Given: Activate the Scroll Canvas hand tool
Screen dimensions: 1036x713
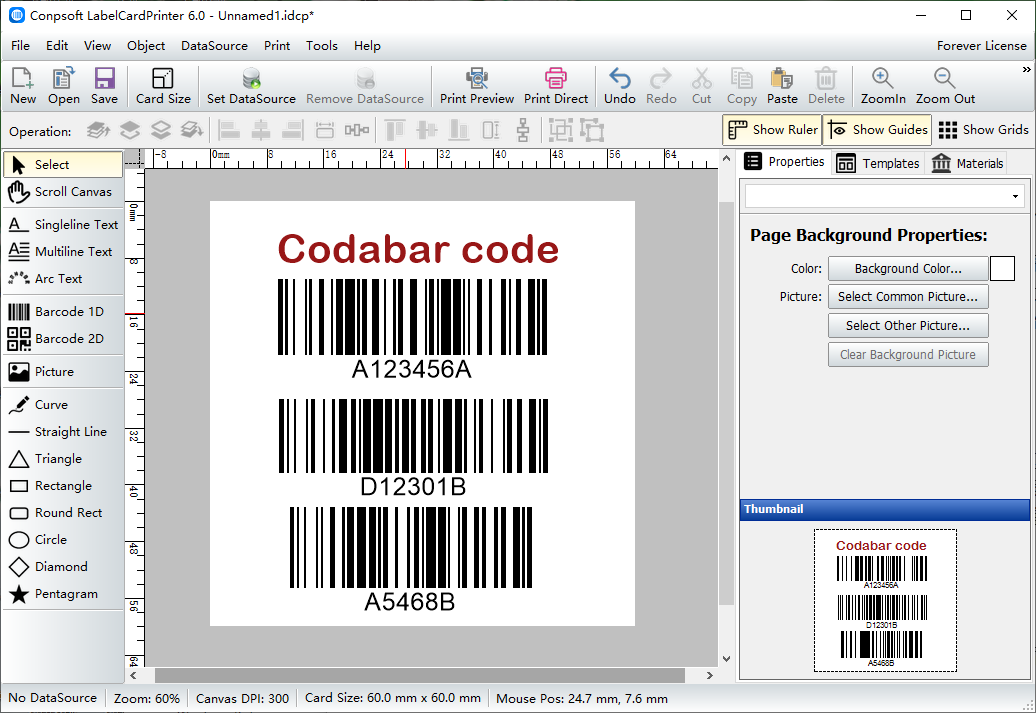Looking at the screenshot, I should (x=63, y=192).
